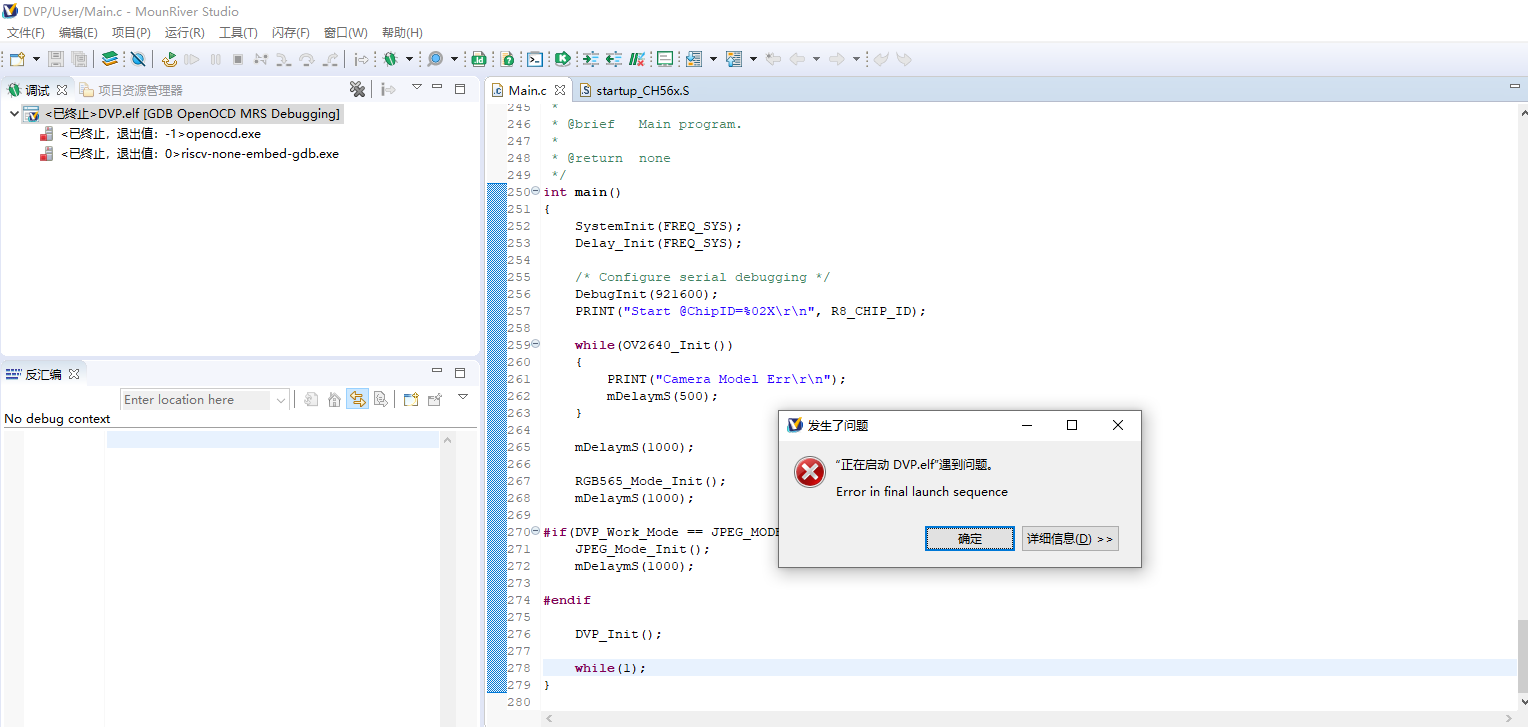Toggle Link with Active Debug Context
Viewport: 1528px width, 727px height.
[x=357, y=400]
